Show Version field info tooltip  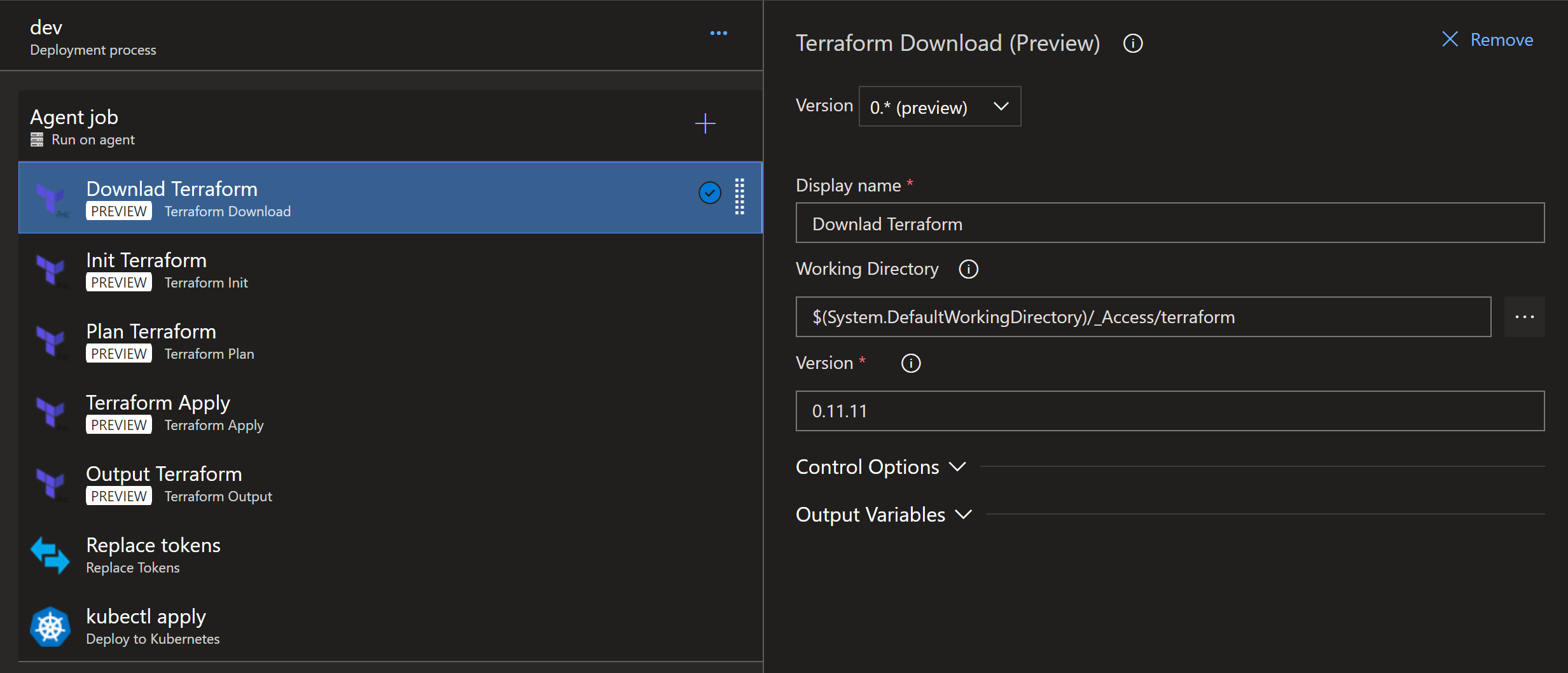pos(911,363)
